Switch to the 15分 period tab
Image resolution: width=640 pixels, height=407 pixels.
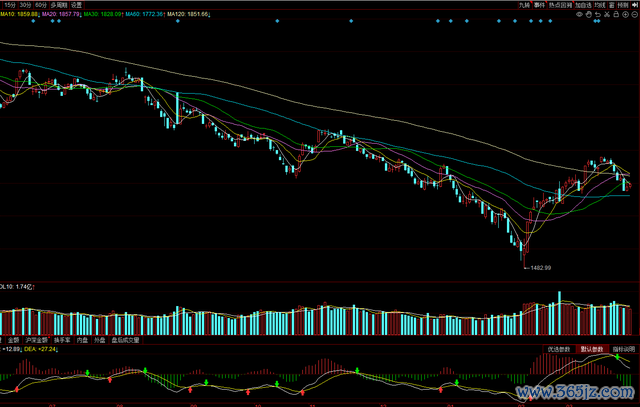coord(10,5)
